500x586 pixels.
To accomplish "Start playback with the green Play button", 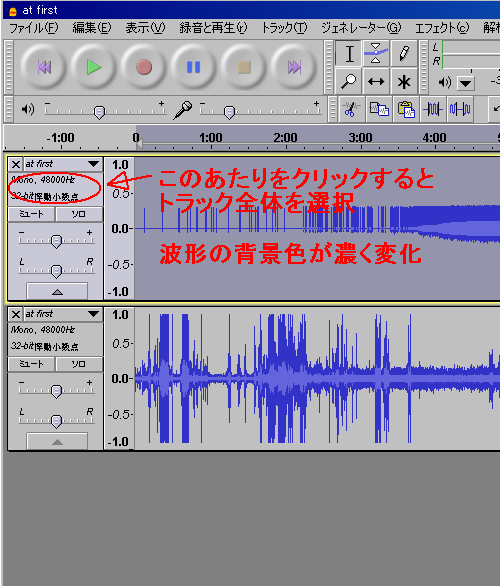I will tap(94, 67).
